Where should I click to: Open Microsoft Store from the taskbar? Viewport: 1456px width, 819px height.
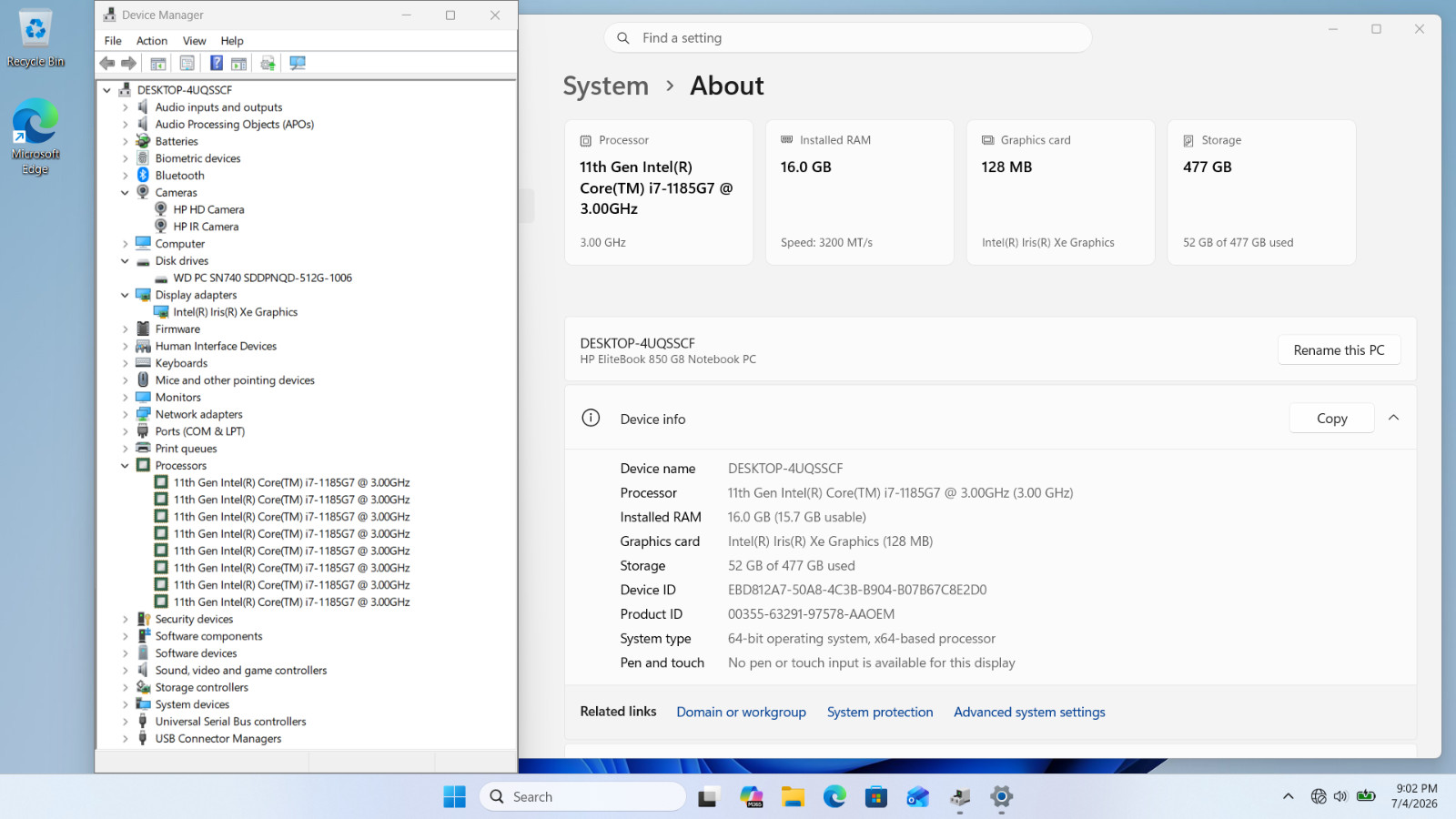click(x=876, y=797)
